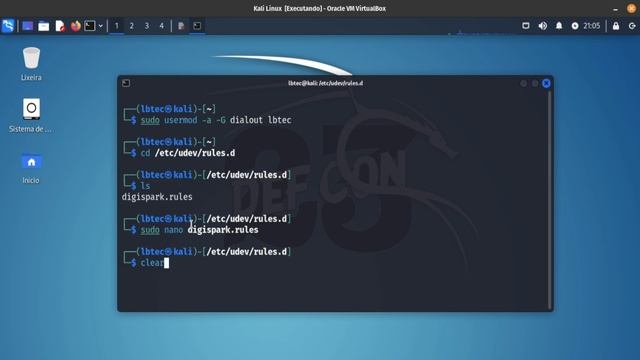Viewport: 640px width, 360px height.
Task: Click the 'digispark.rules' ls output text
Action: (x=157, y=197)
